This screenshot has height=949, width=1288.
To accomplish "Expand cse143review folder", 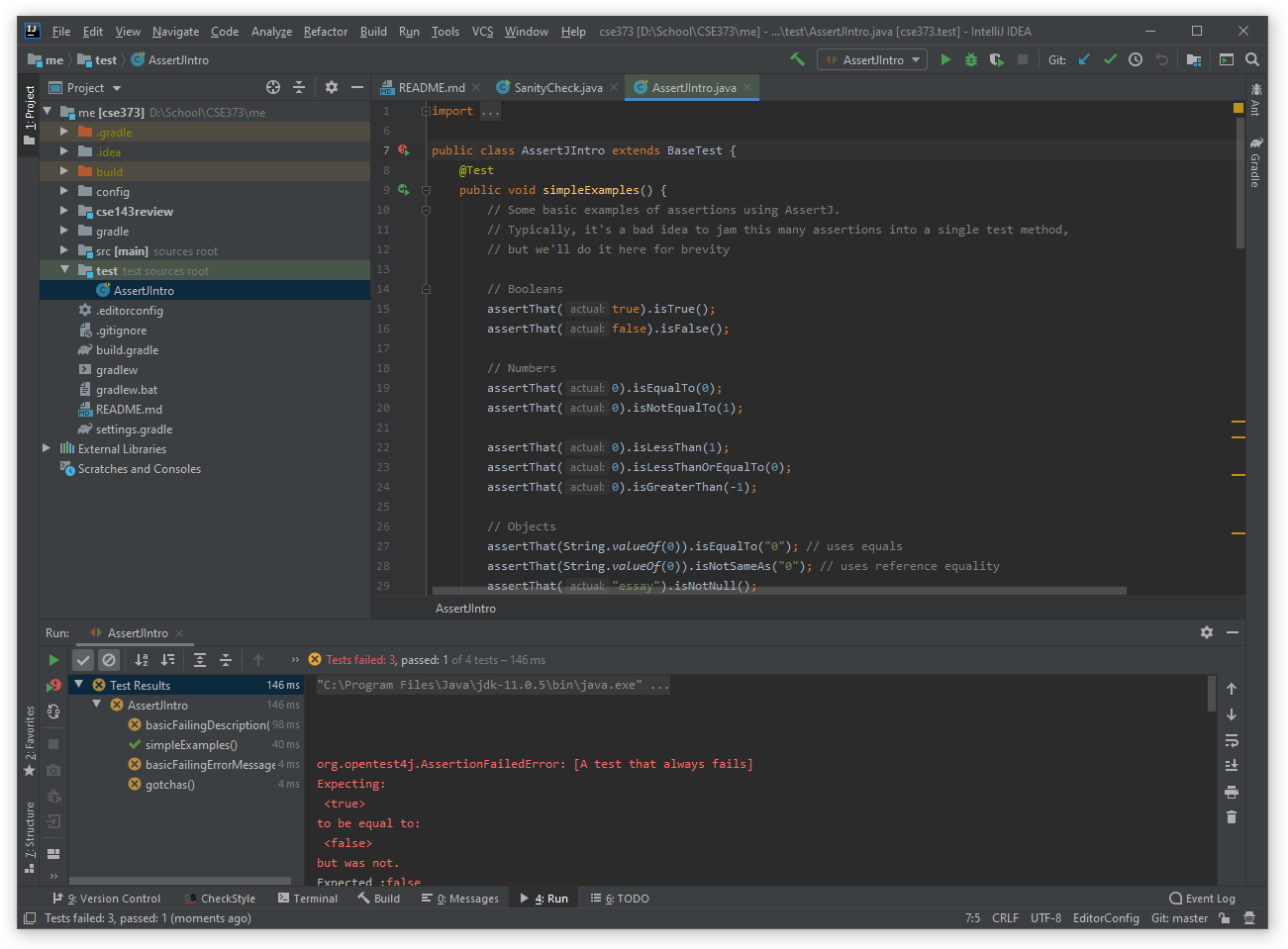I will pyautogui.click(x=64, y=211).
